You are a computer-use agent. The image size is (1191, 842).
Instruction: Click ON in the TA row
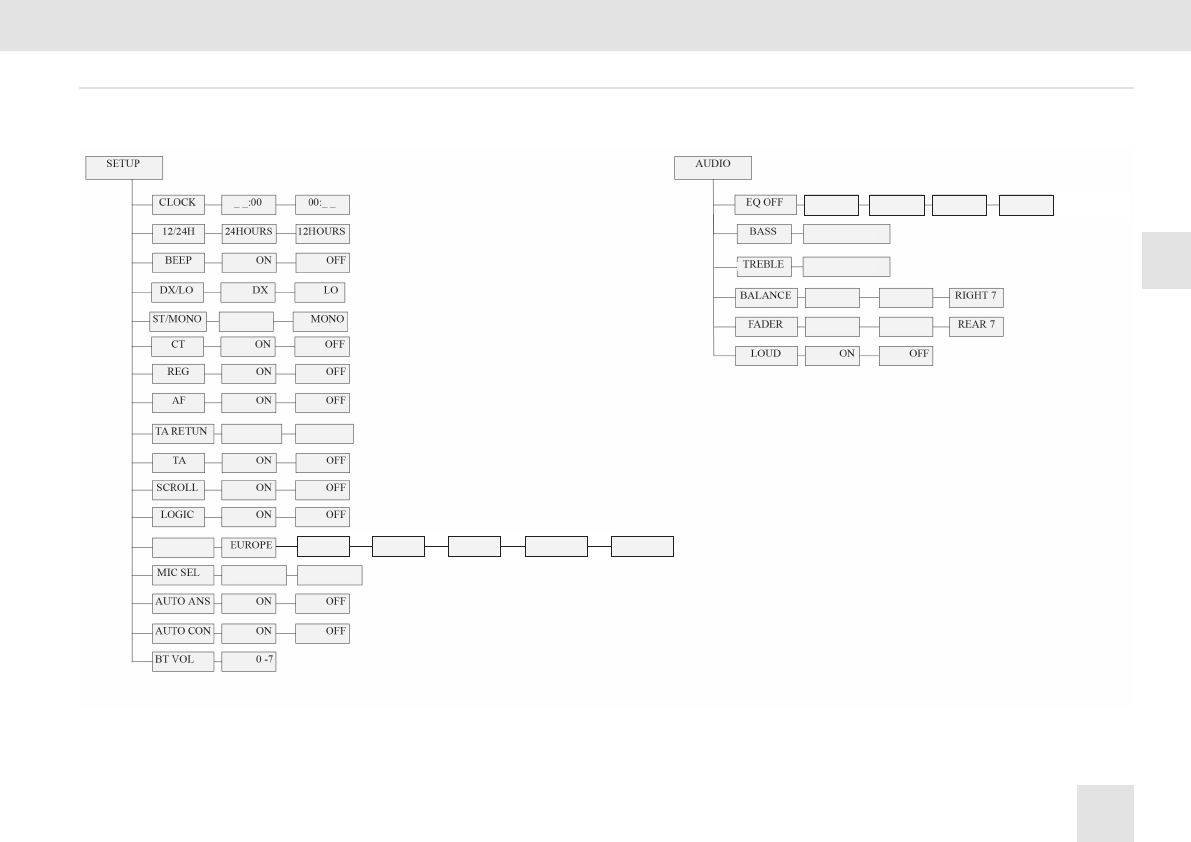point(248,463)
